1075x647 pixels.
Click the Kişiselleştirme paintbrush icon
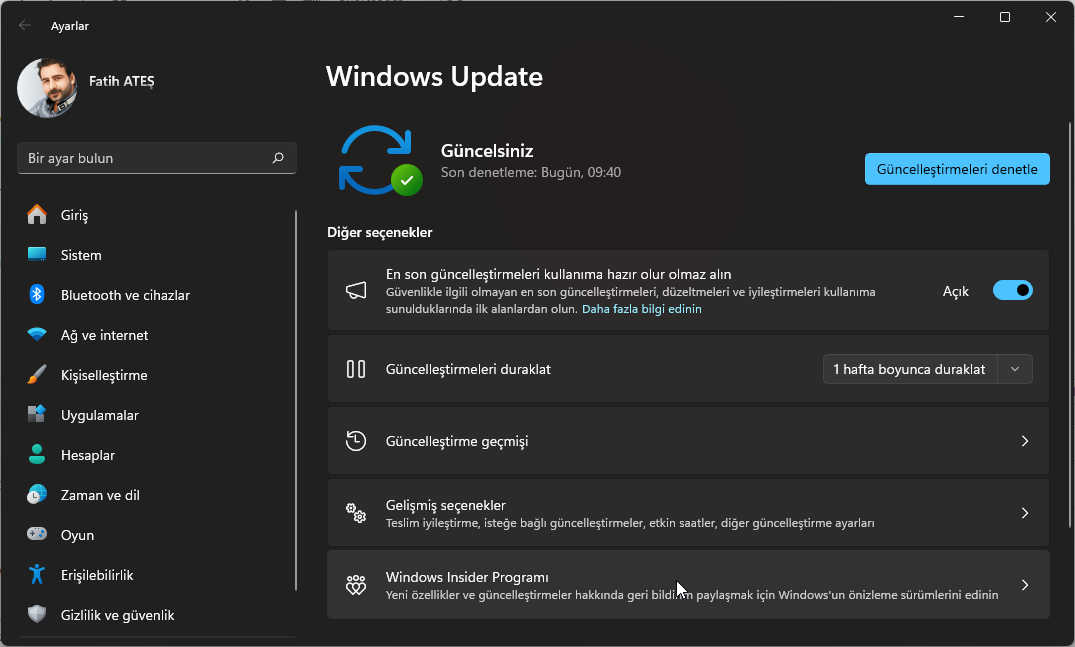pos(37,375)
